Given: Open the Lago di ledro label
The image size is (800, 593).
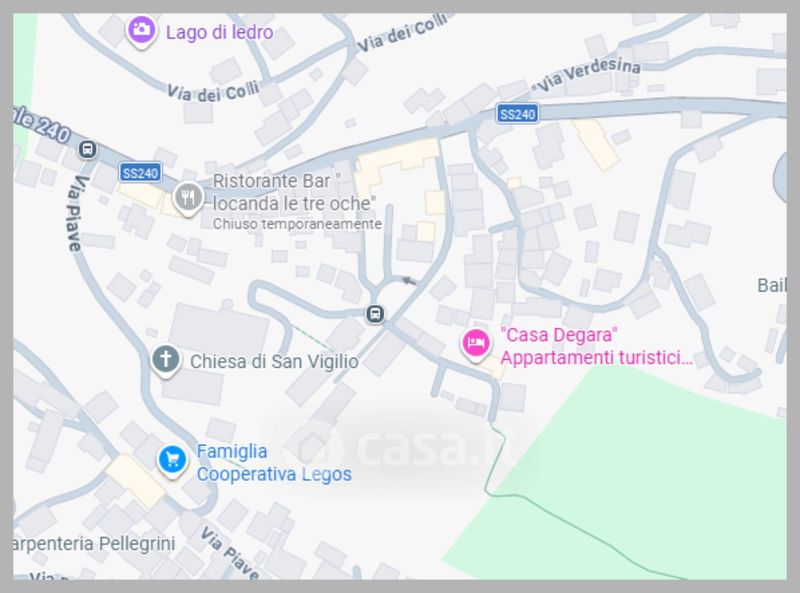Looking at the screenshot, I should point(219,32).
